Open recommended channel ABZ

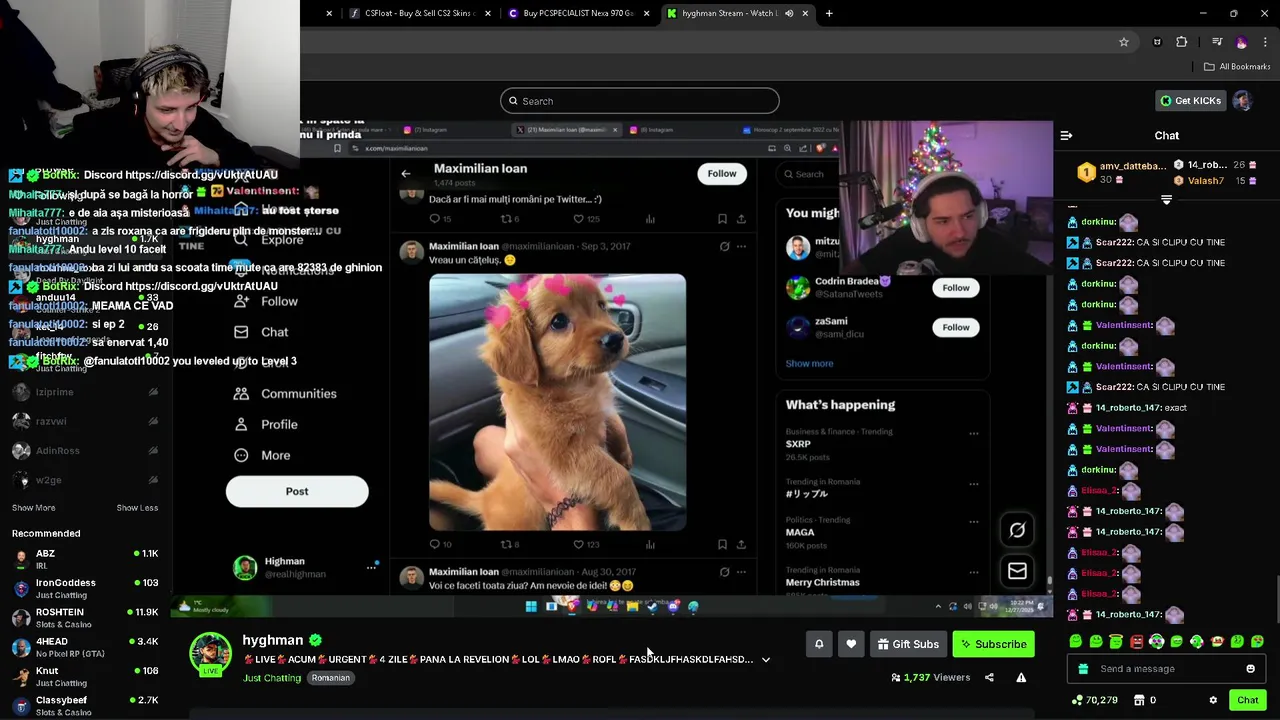tap(85, 558)
